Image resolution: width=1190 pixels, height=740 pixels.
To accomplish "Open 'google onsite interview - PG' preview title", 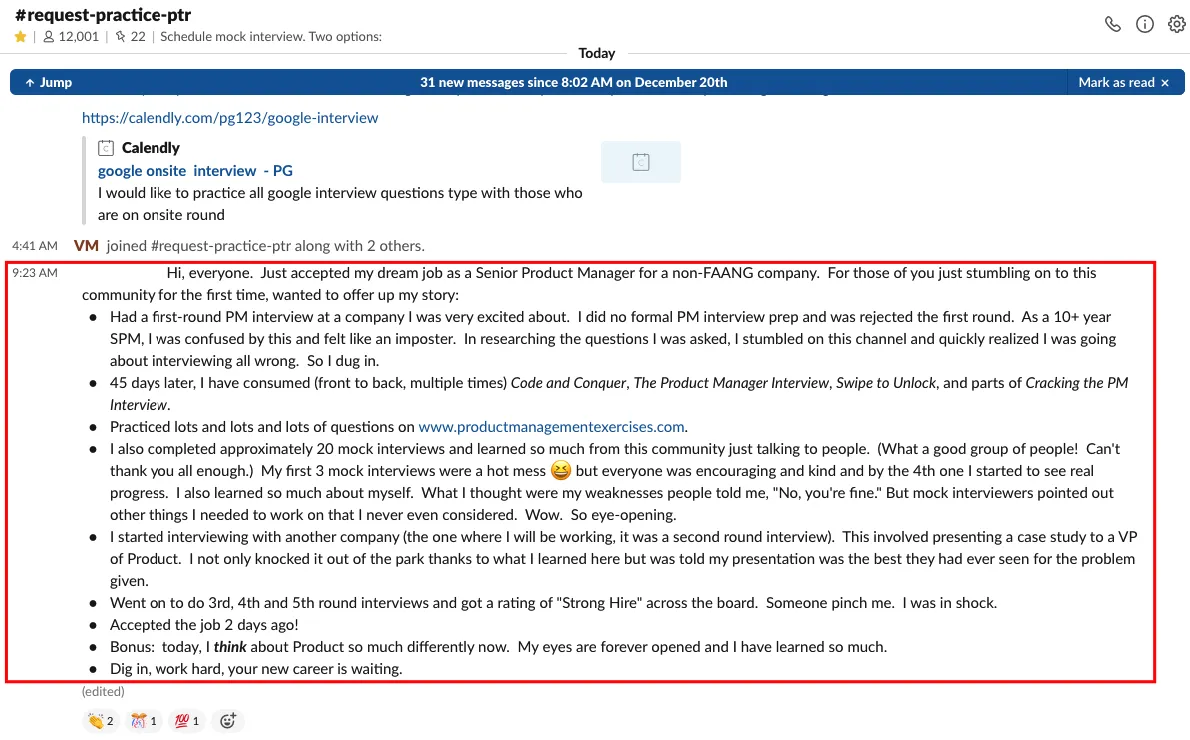I will (195, 171).
